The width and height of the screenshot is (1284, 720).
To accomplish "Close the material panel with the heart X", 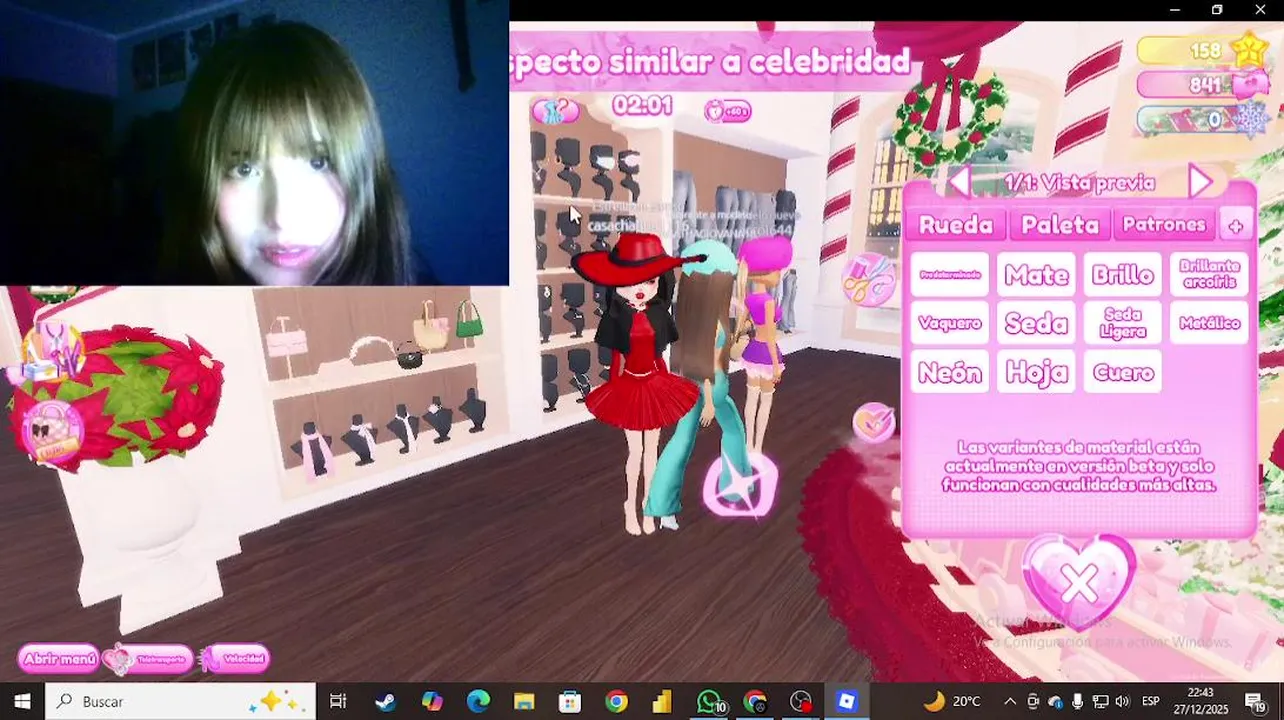I will click(x=1078, y=581).
